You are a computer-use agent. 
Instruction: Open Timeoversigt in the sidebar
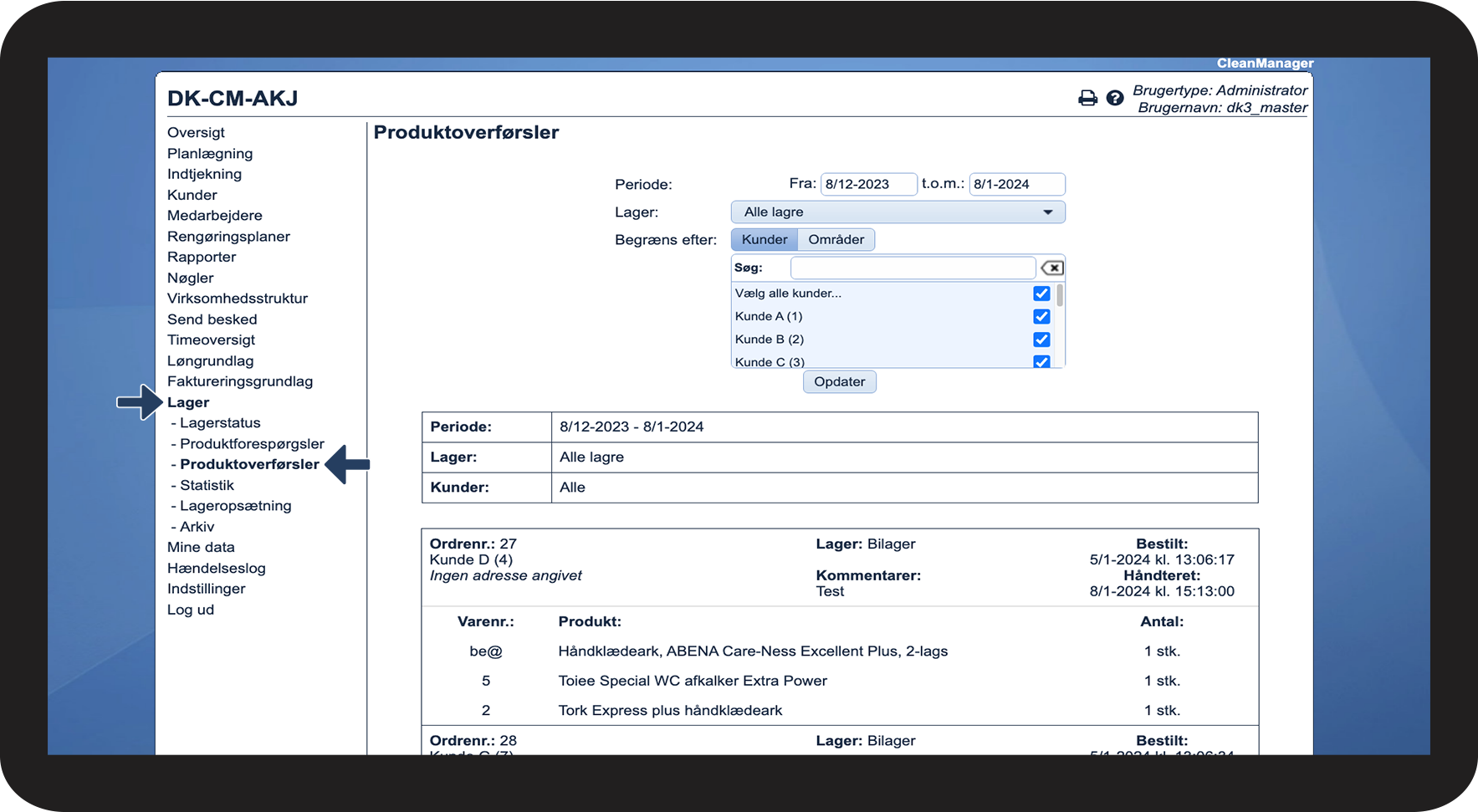[211, 340]
